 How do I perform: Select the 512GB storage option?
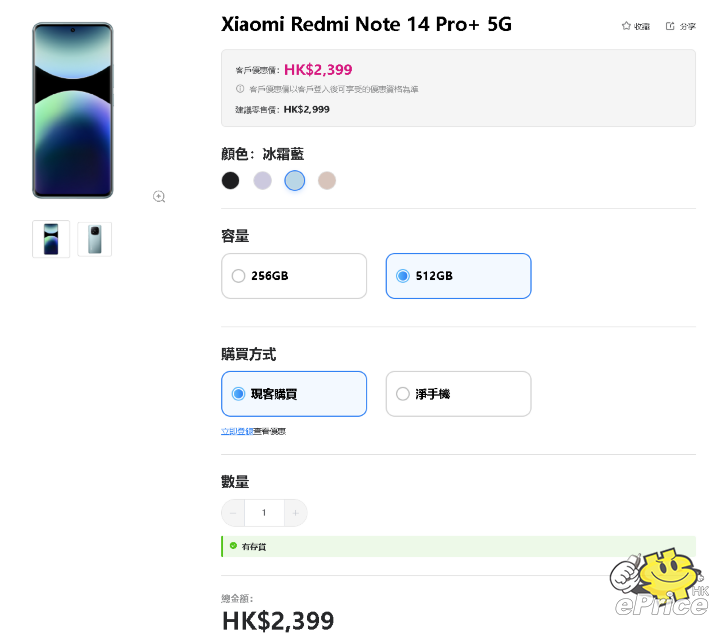[x=459, y=276]
